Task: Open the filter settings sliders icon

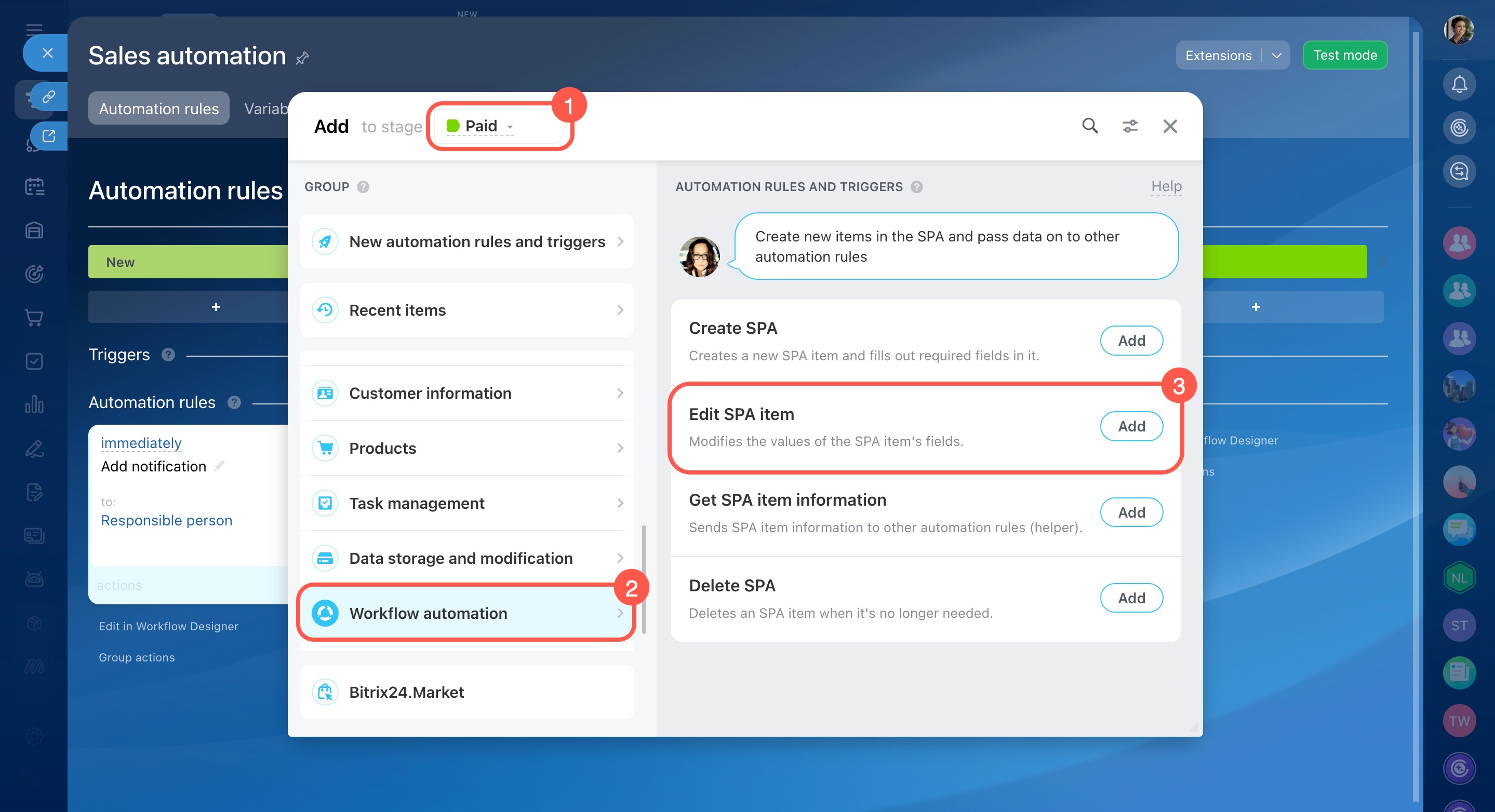Action: [1129, 126]
